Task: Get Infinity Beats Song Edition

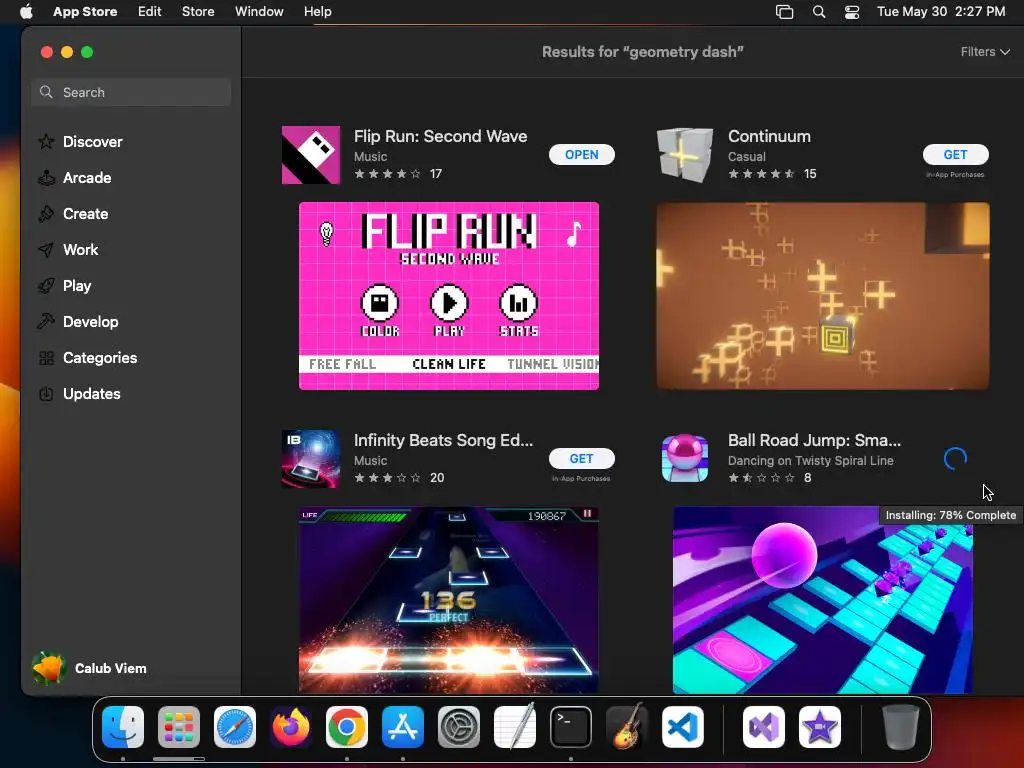Action: (581, 458)
